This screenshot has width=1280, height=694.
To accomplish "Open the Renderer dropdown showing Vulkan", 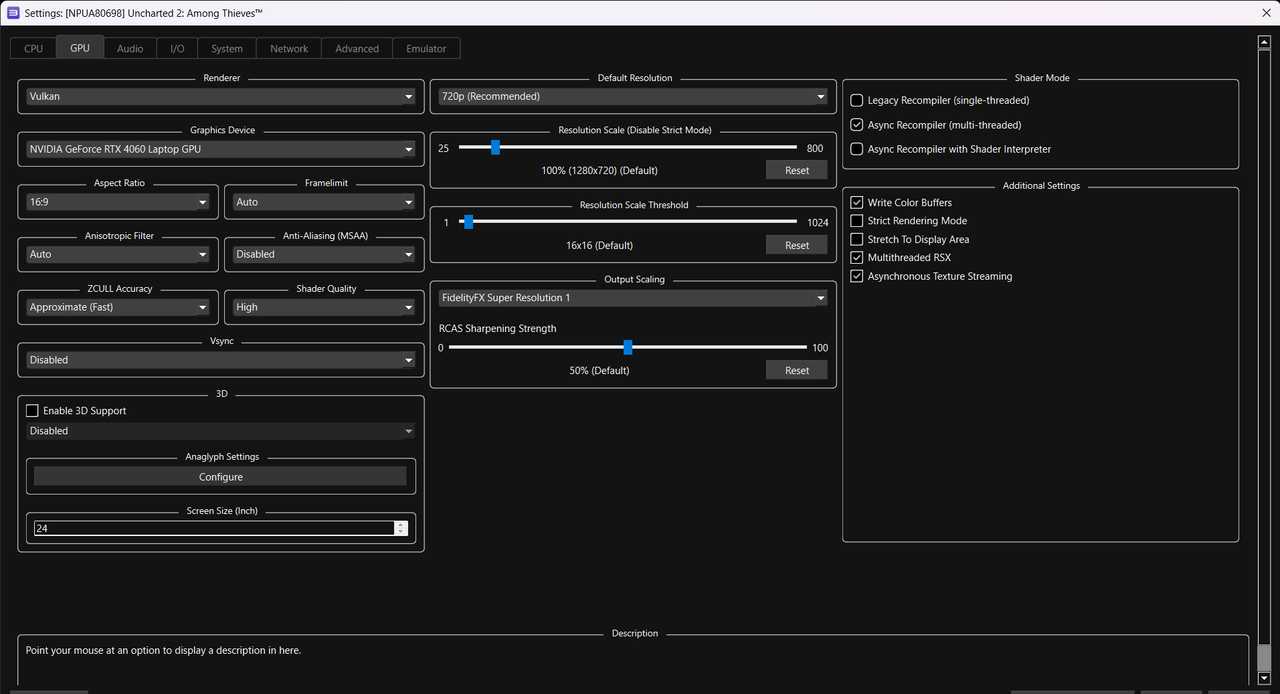I will pyautogui.click(x=221, y=97).
